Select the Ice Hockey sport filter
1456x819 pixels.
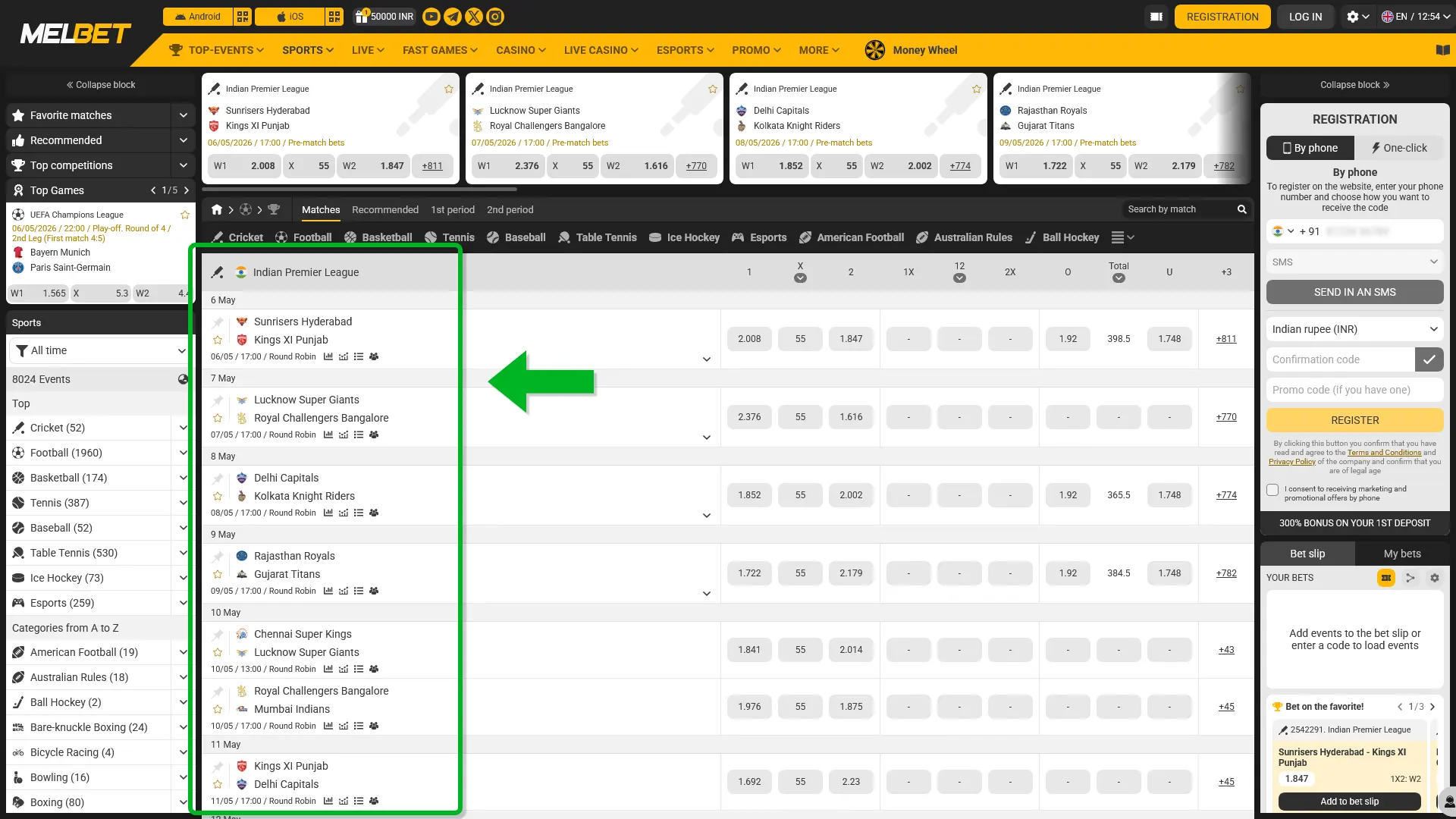684,237
